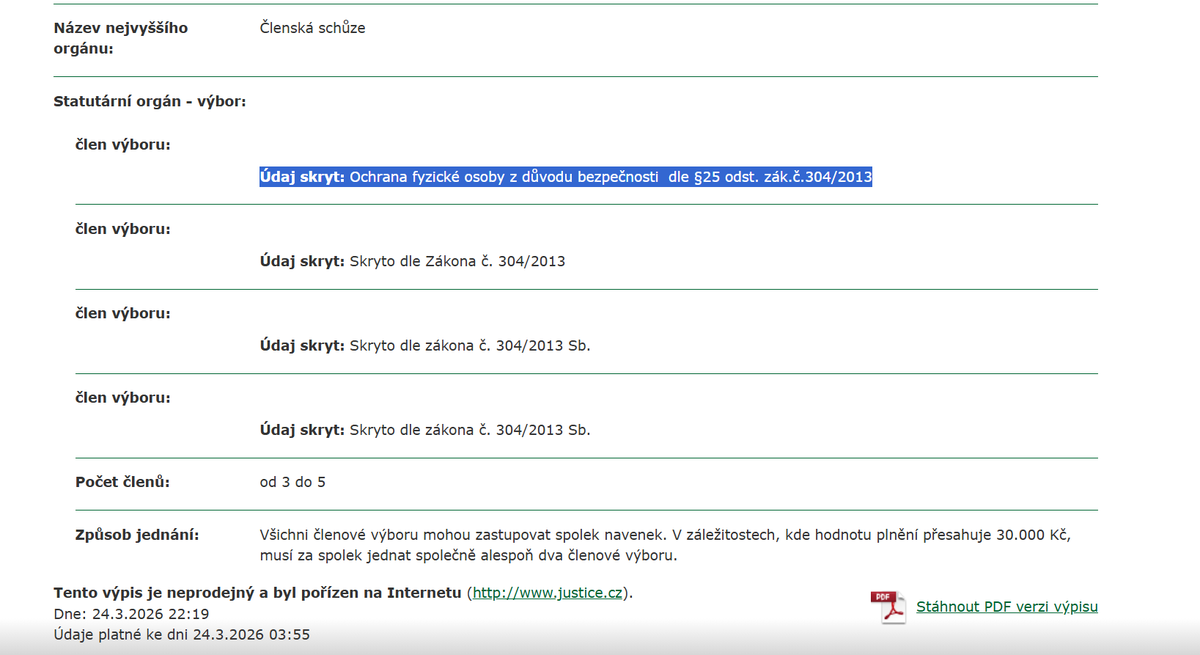The image size is (1200, 655).
Task: Follow the http://www.justice.cz link
Action: [549, 593]
